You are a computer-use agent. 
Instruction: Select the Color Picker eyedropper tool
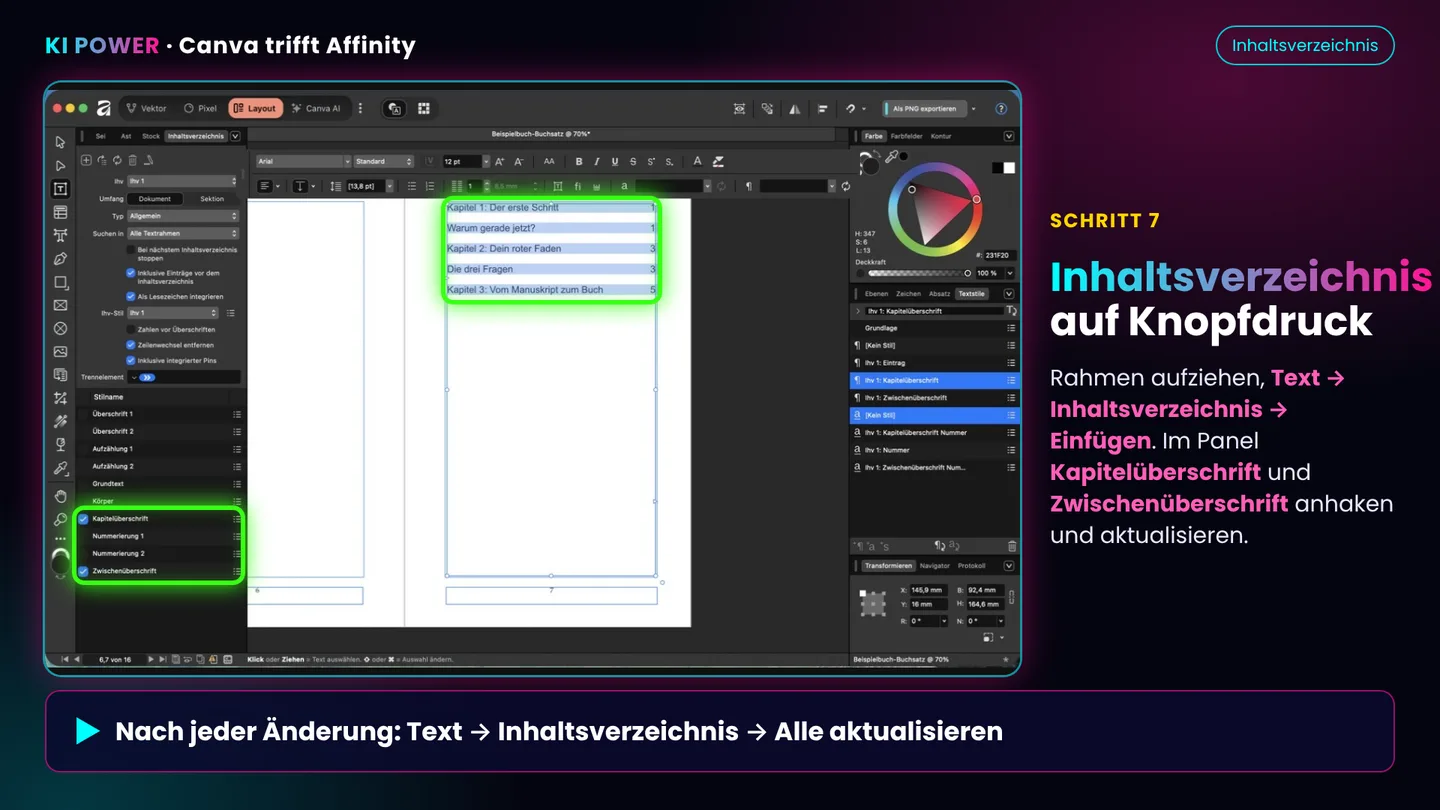60,468
